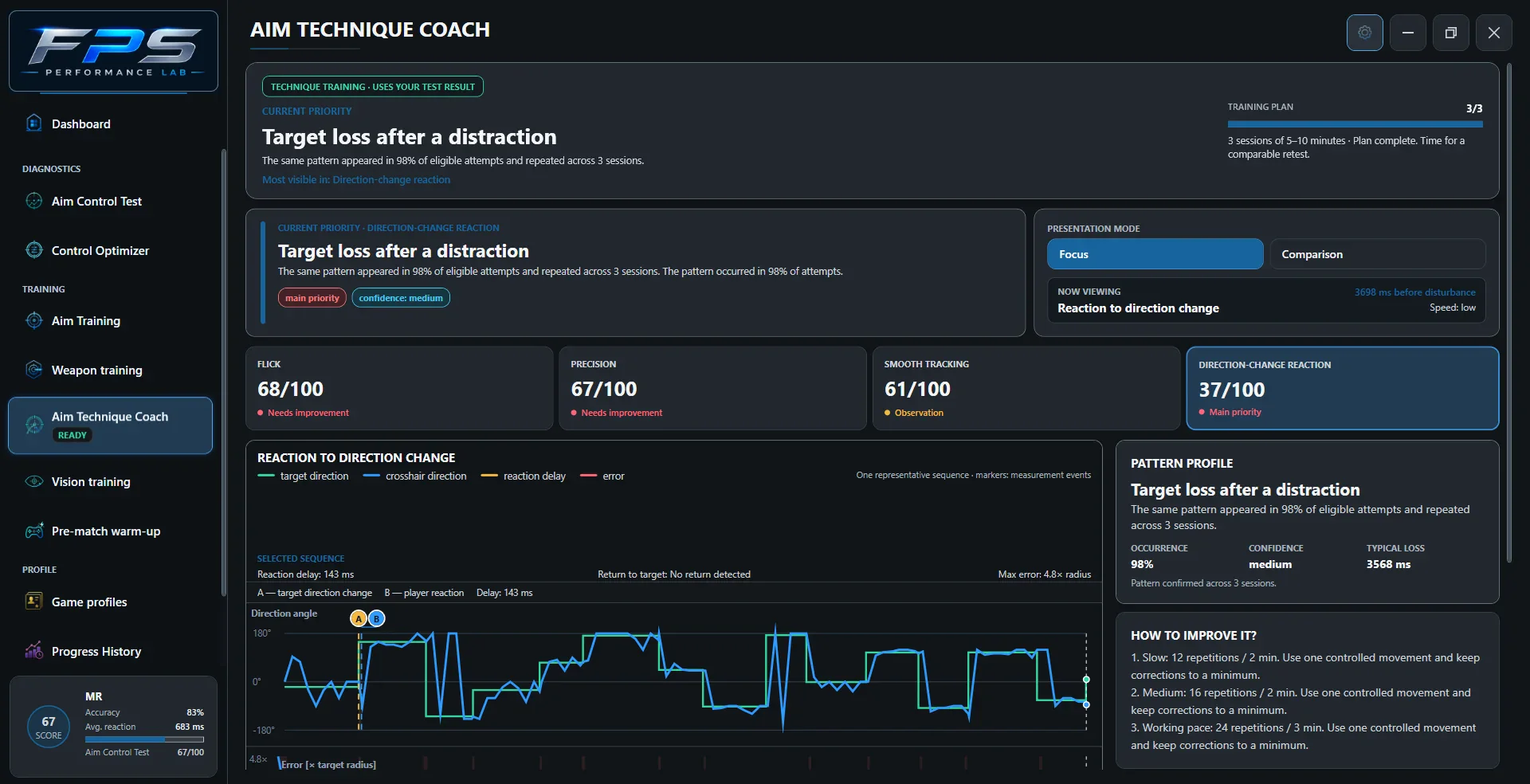Click the READY badge under Aim Technique Coach
This screenshot has height=784, width=1530.
click(72, 435)
